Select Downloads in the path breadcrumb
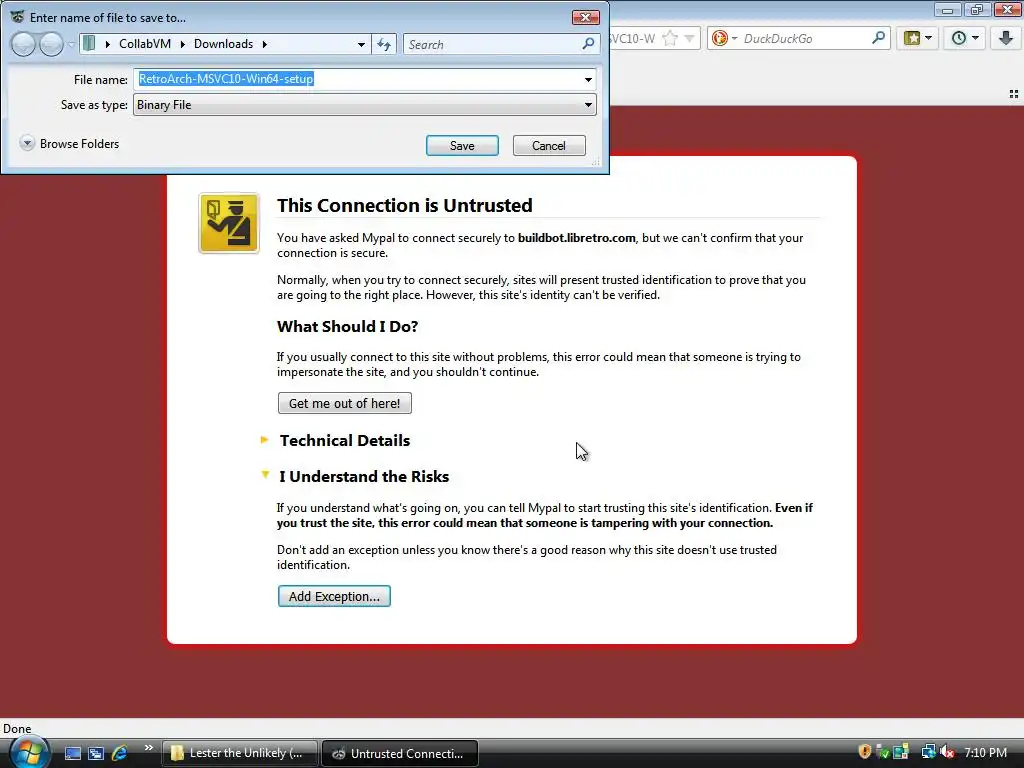Viewport: 1024px width, 768px height. coord(223,44)
